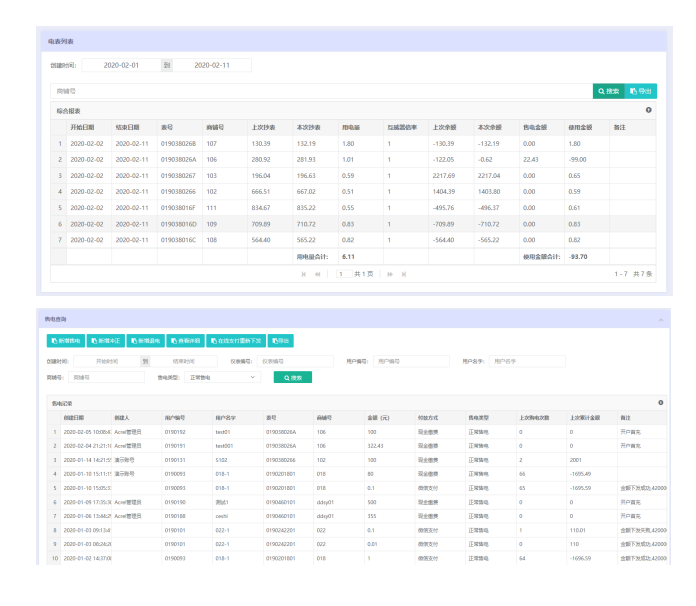The image size is (696, 606).
Task: Run the green 搜索 button in 售电查询
Action: click(x=293, y=377)
